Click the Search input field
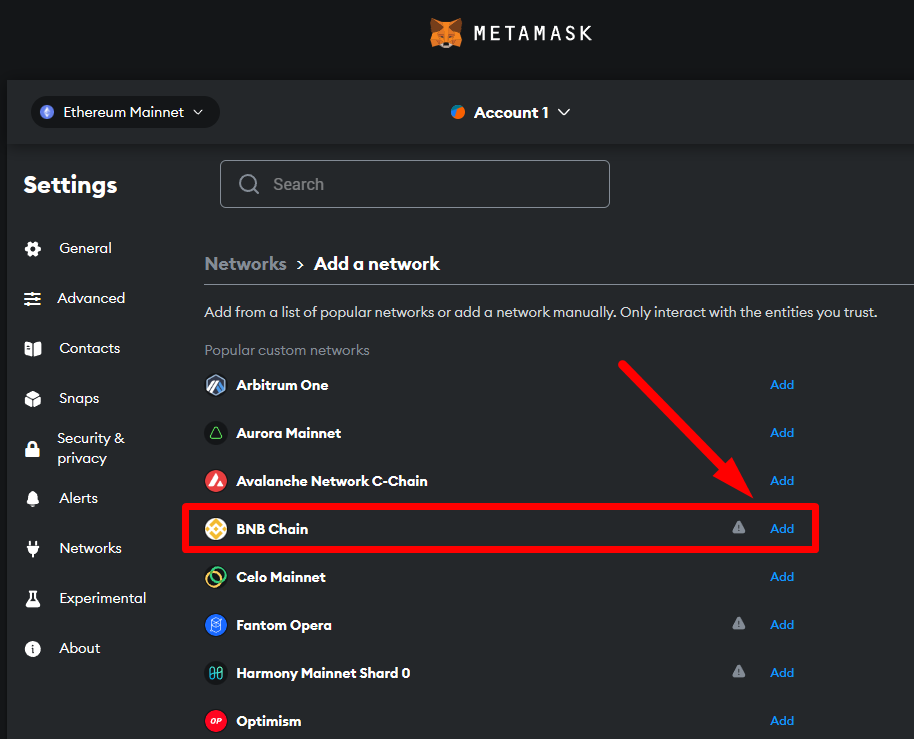 (414, 184)
